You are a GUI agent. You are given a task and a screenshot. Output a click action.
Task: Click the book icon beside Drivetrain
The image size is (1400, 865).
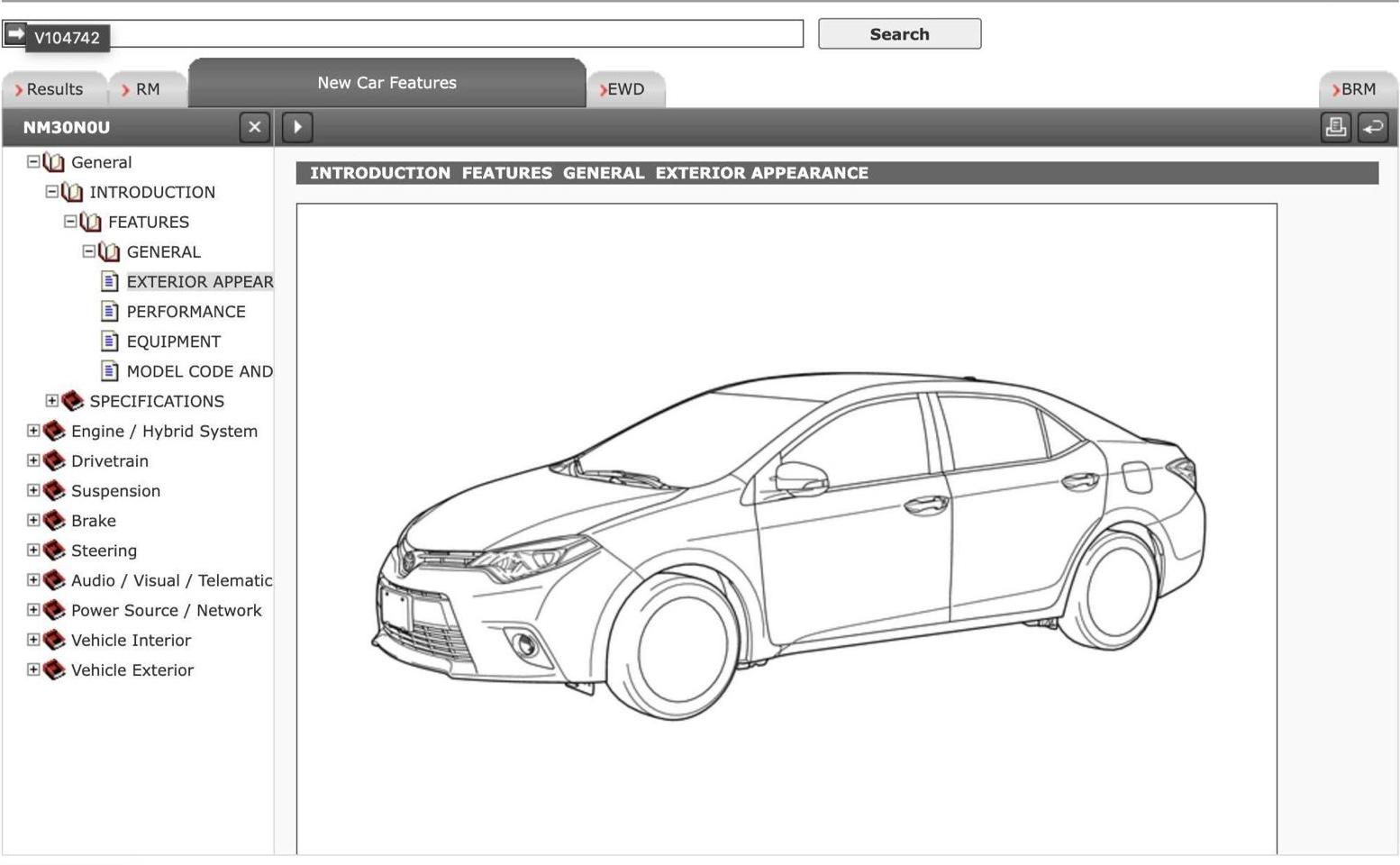tap(54, 460)
